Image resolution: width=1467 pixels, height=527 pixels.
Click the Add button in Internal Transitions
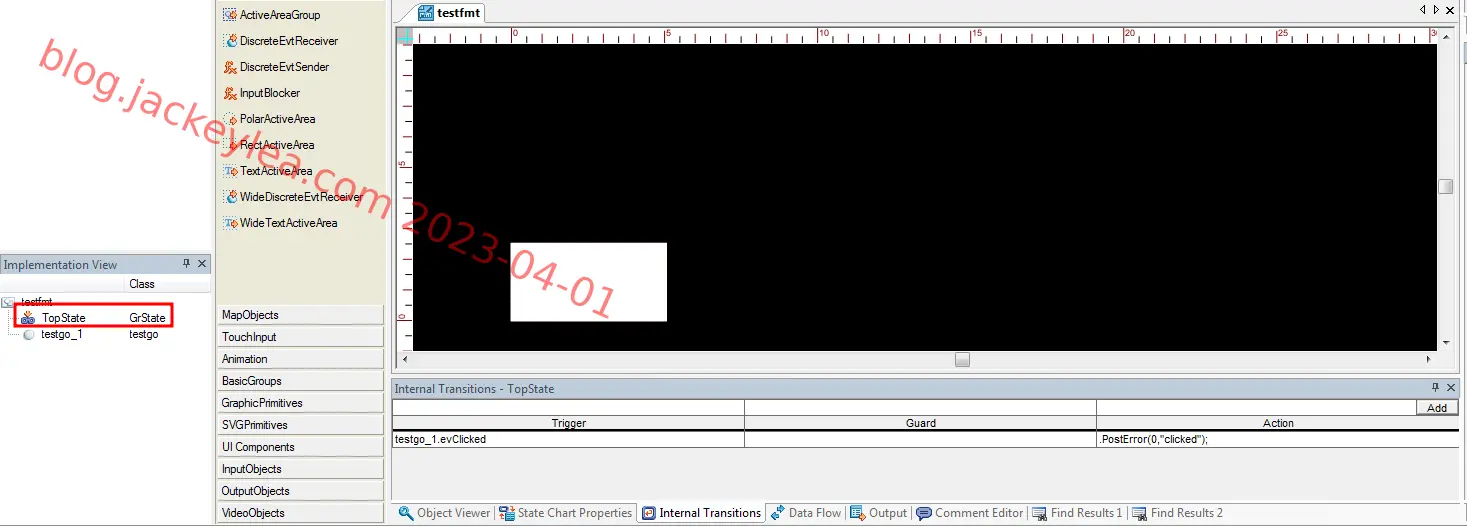[x=1437, y=408]
